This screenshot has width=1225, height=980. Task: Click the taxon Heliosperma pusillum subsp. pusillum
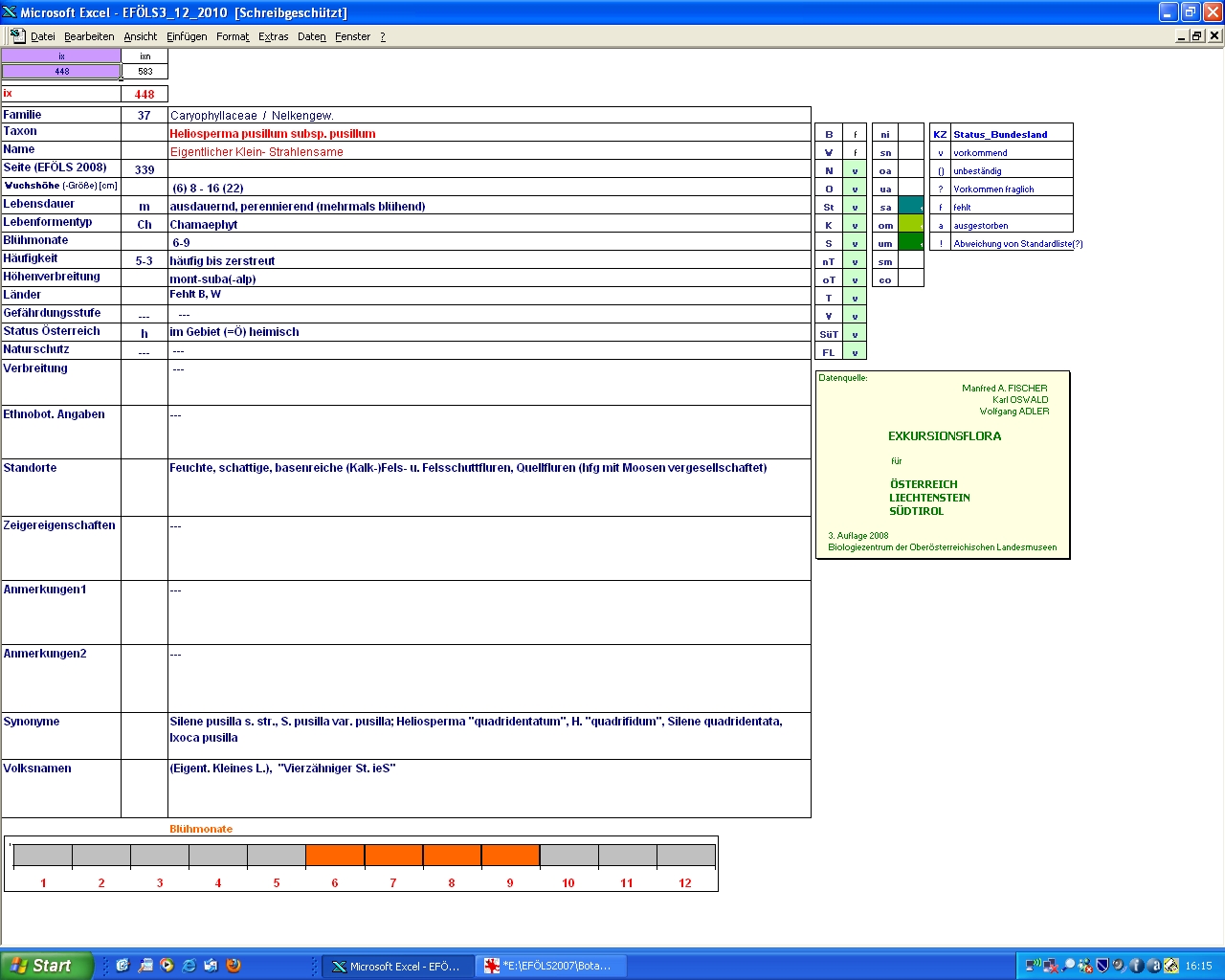pyautogui.click(x=273, y=134)
